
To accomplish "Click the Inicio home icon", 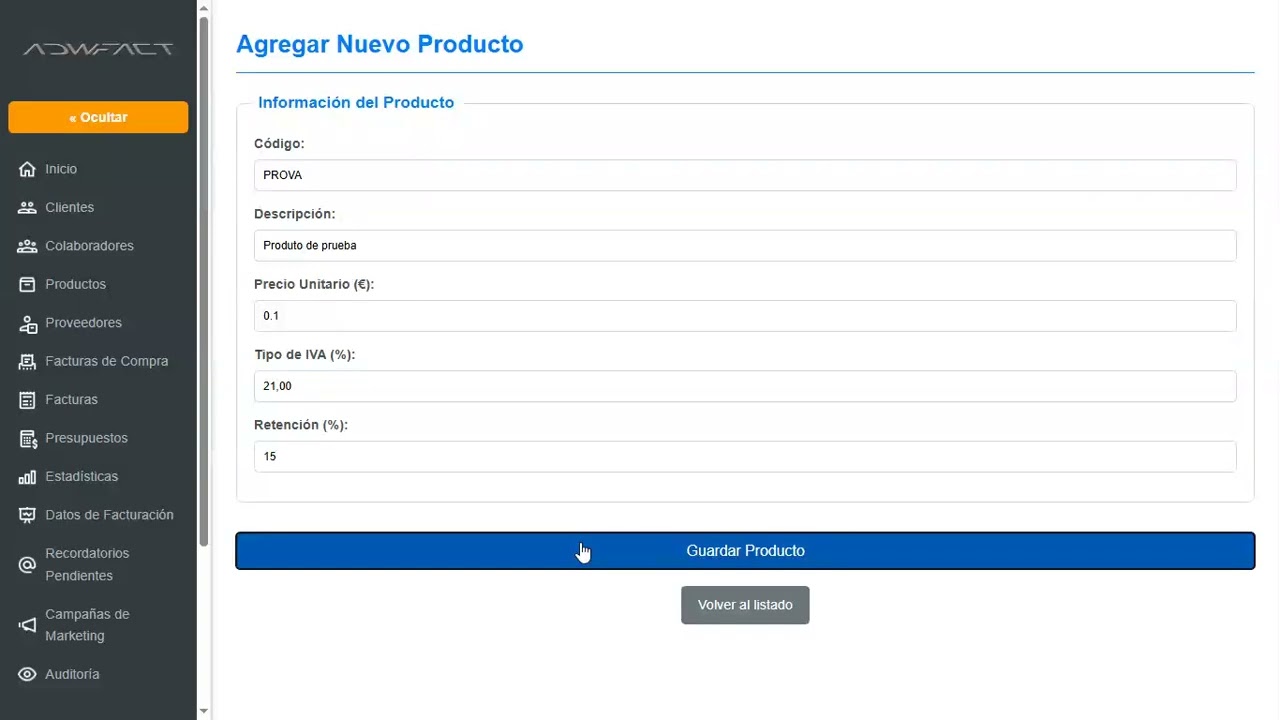I will coord(27,169).
